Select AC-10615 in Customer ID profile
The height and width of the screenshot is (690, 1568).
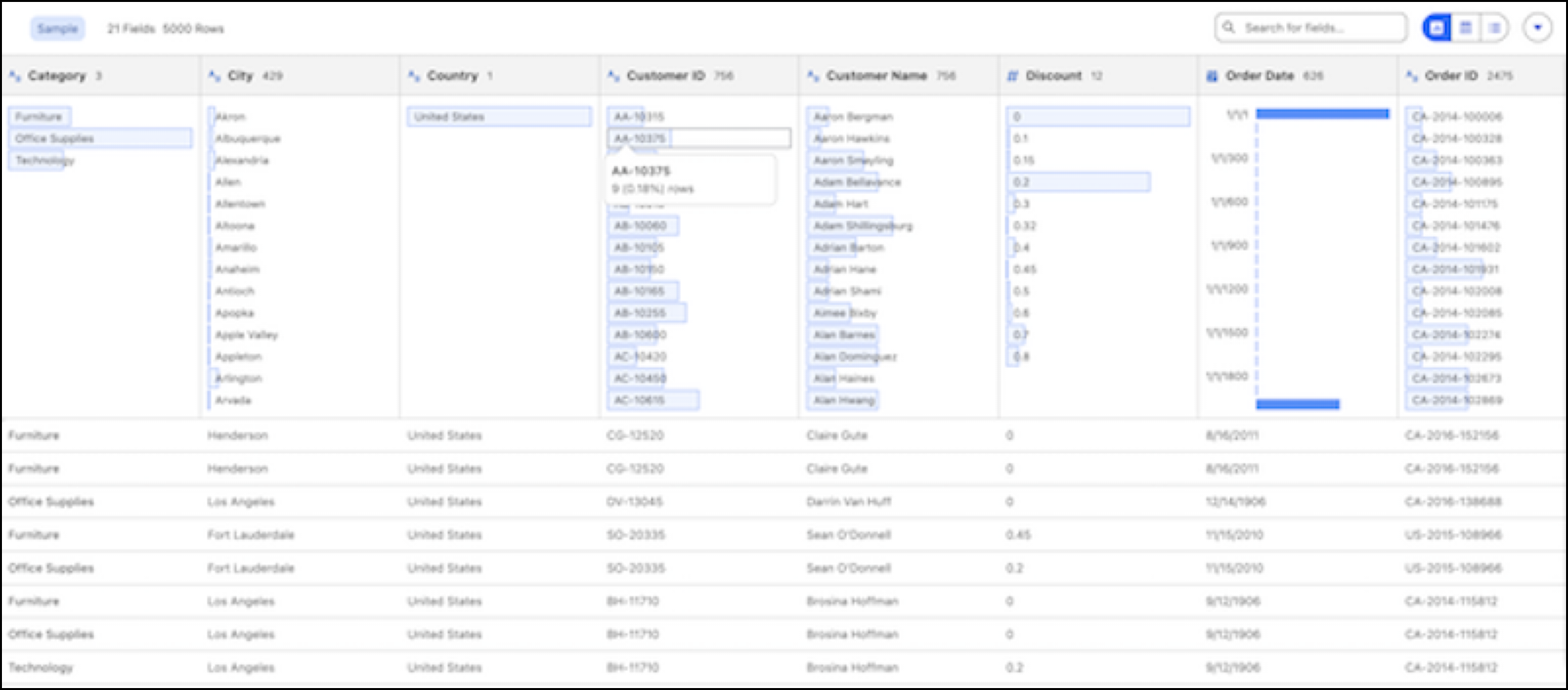click(x=653, y=400)
